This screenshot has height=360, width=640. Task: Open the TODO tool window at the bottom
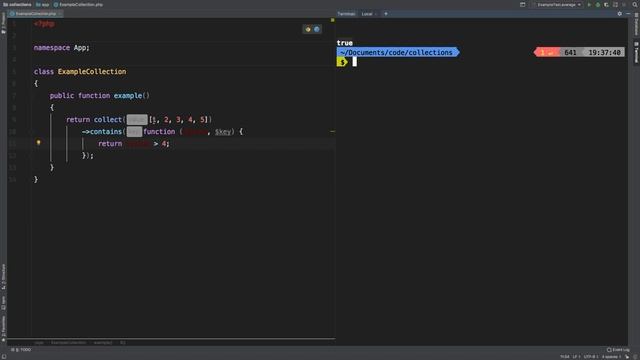[x=21, y=350]
